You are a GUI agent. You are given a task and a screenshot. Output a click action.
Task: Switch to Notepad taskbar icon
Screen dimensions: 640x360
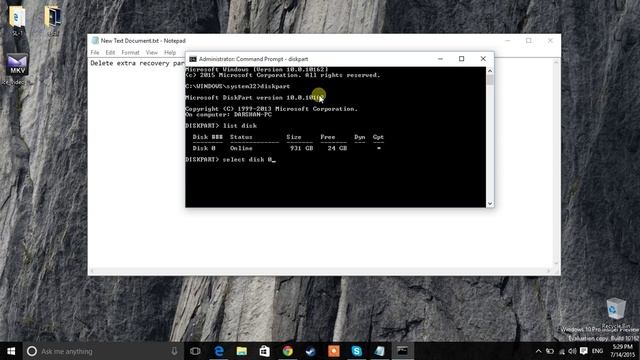(380, 351)
